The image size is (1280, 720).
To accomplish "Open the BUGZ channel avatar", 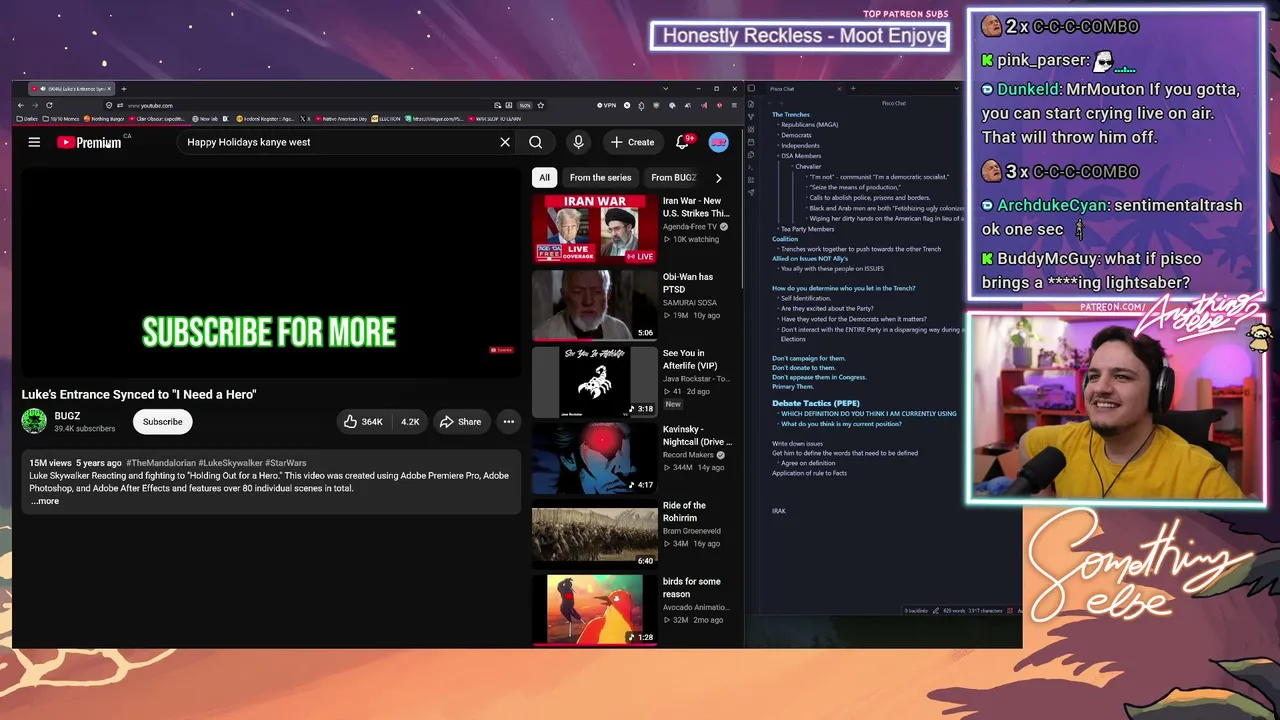I will point(34,421).
